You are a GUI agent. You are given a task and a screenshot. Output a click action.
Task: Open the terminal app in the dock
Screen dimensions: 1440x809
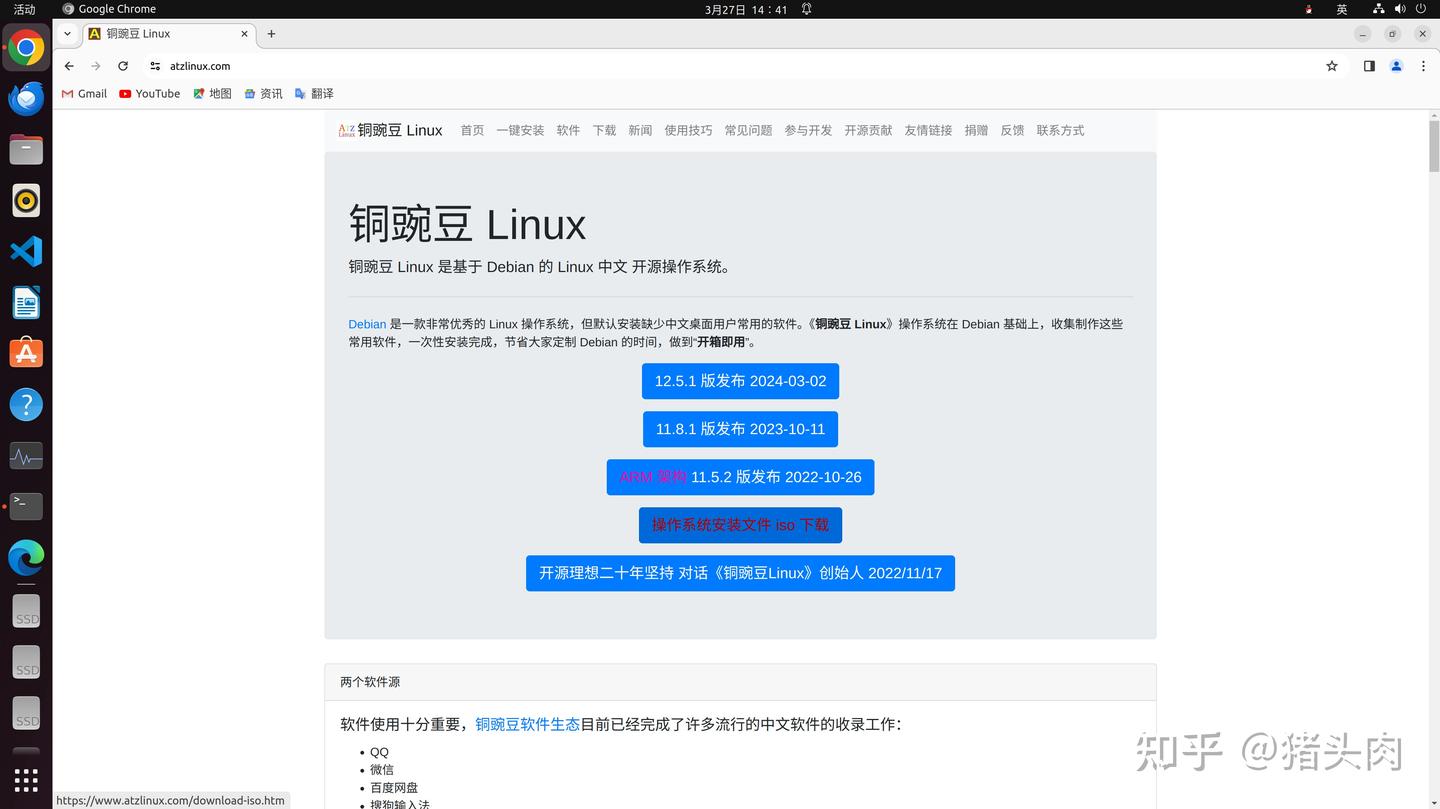[25, 506]
